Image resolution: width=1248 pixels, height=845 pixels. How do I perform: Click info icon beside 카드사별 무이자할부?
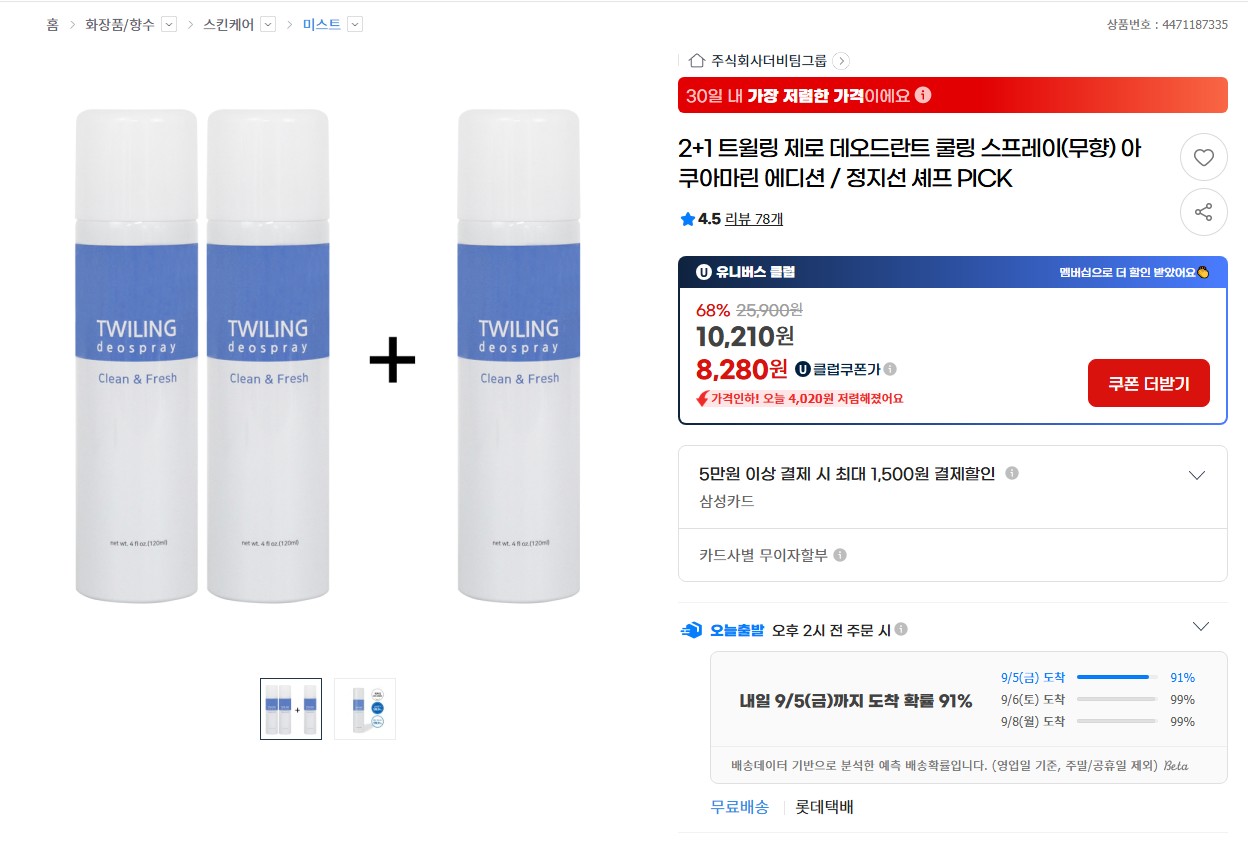coord(840,555)
